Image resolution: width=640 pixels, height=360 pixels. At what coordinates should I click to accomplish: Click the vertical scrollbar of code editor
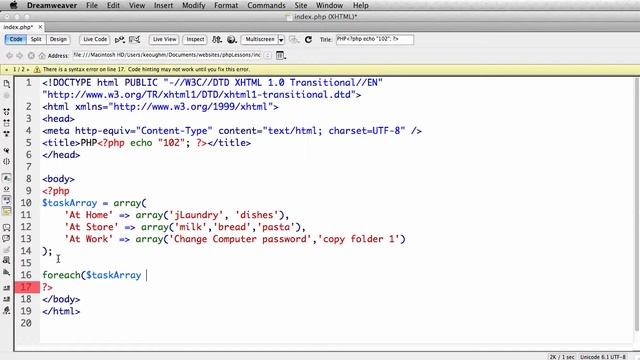[636, 204]
